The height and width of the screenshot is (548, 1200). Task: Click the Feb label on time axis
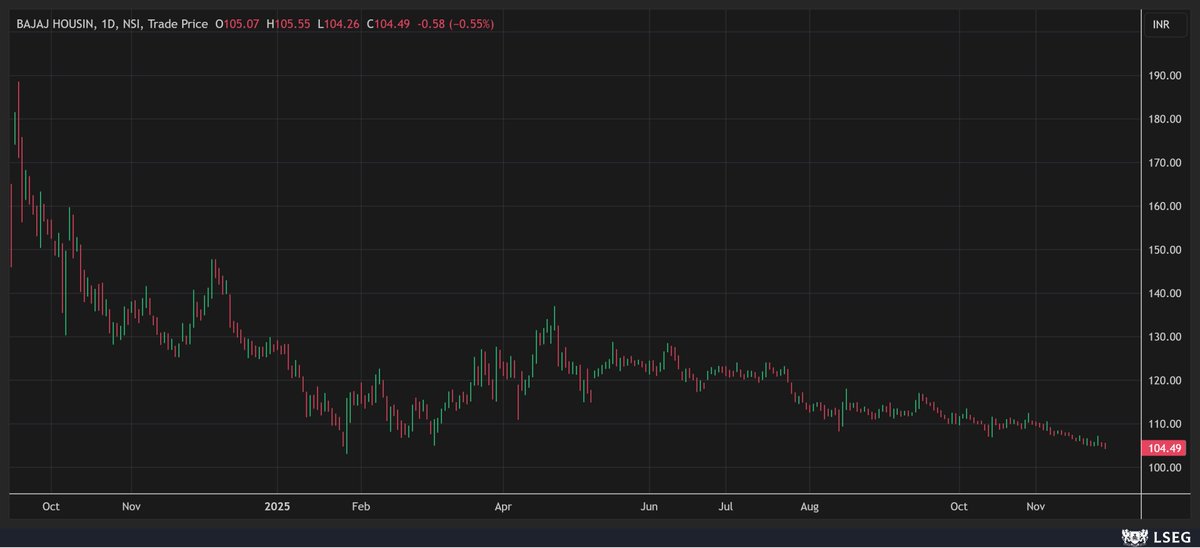[x=361, y=507]
